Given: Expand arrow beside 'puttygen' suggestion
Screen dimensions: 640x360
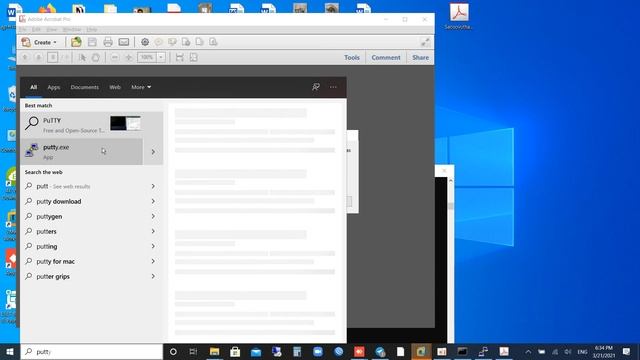Looking at the screenshot, I should pos(153,216).
